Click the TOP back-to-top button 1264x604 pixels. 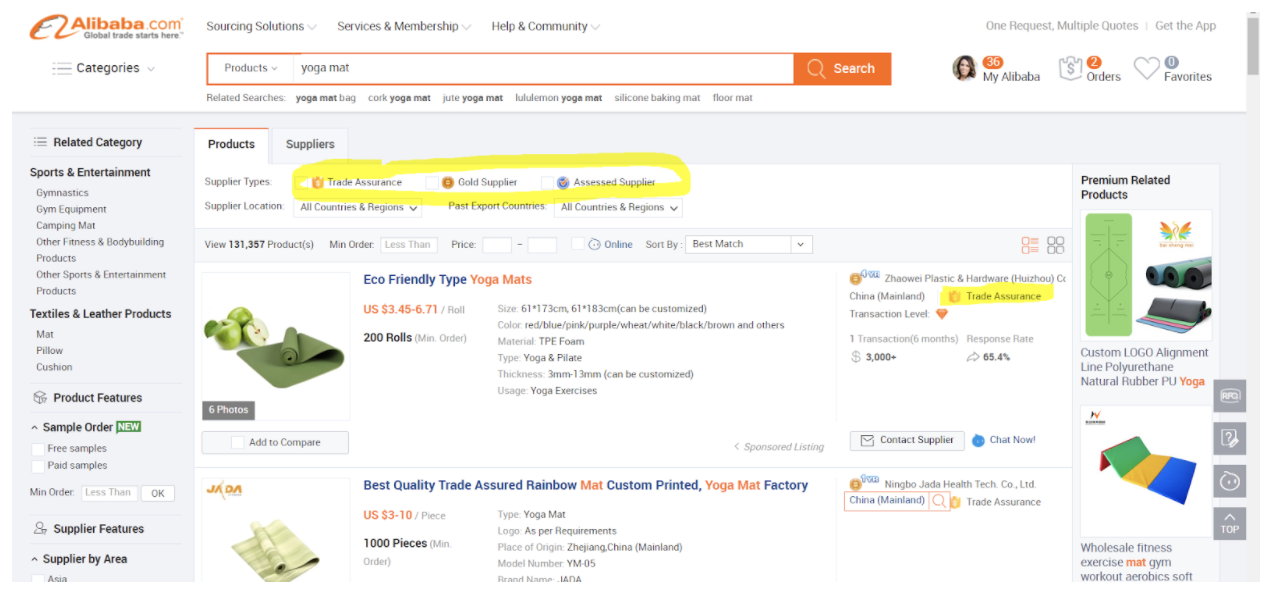(1229, 523)
